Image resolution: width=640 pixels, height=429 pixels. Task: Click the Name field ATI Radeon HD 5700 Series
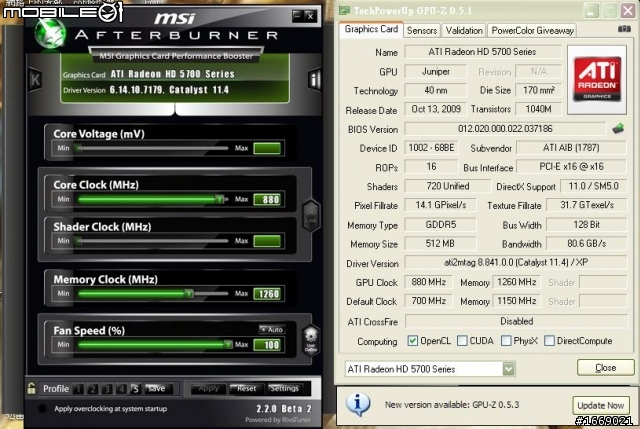point(482,52)
